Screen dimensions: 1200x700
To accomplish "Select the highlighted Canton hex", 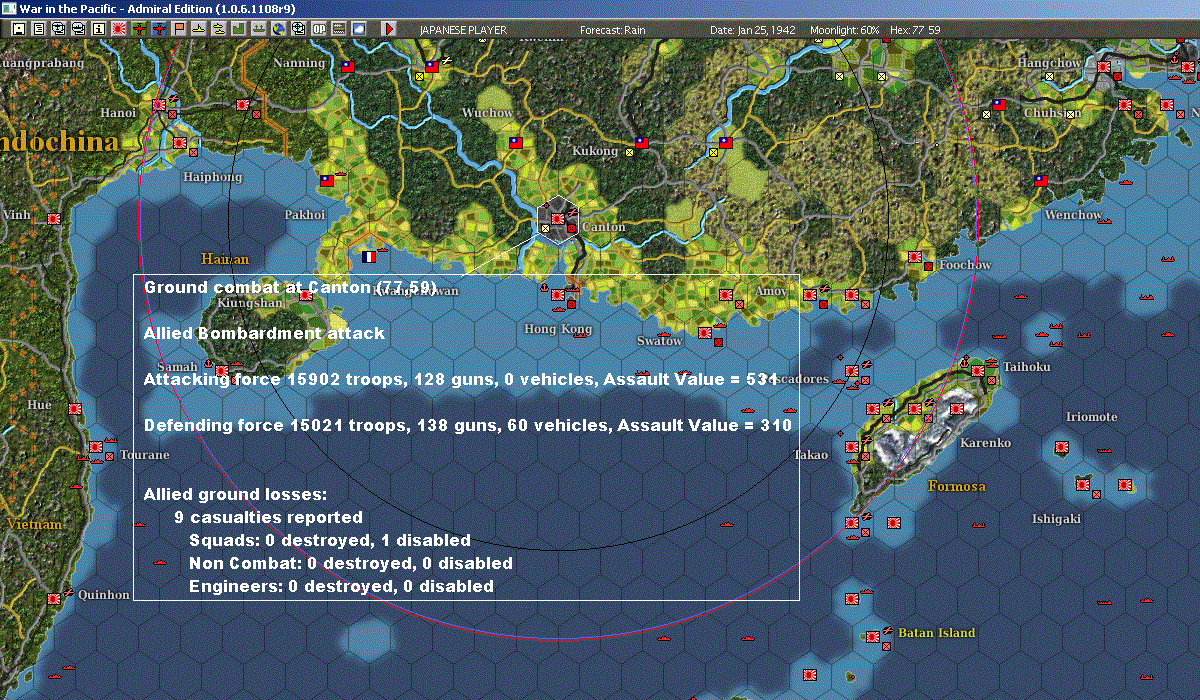I will point(558,221).
